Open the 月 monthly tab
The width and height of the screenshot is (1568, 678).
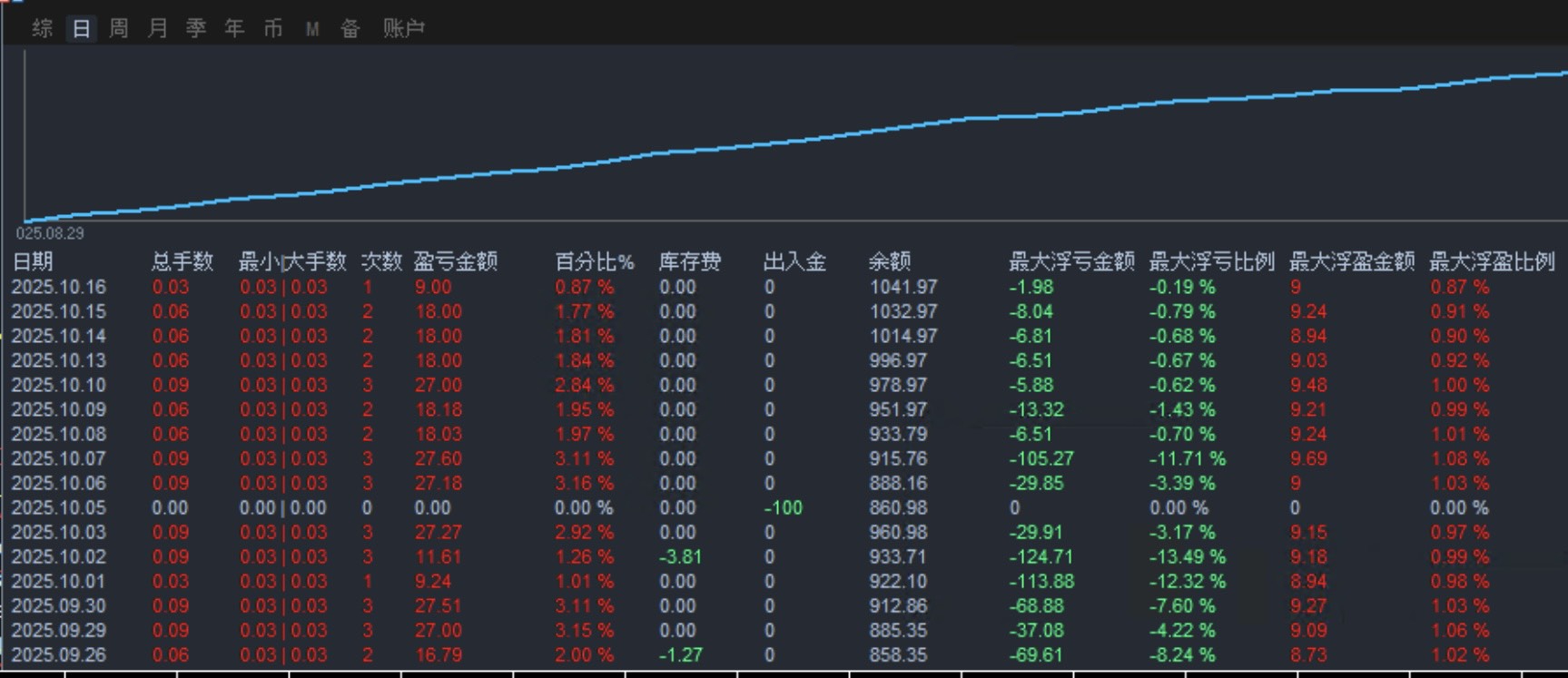click(x=157, y=29)
